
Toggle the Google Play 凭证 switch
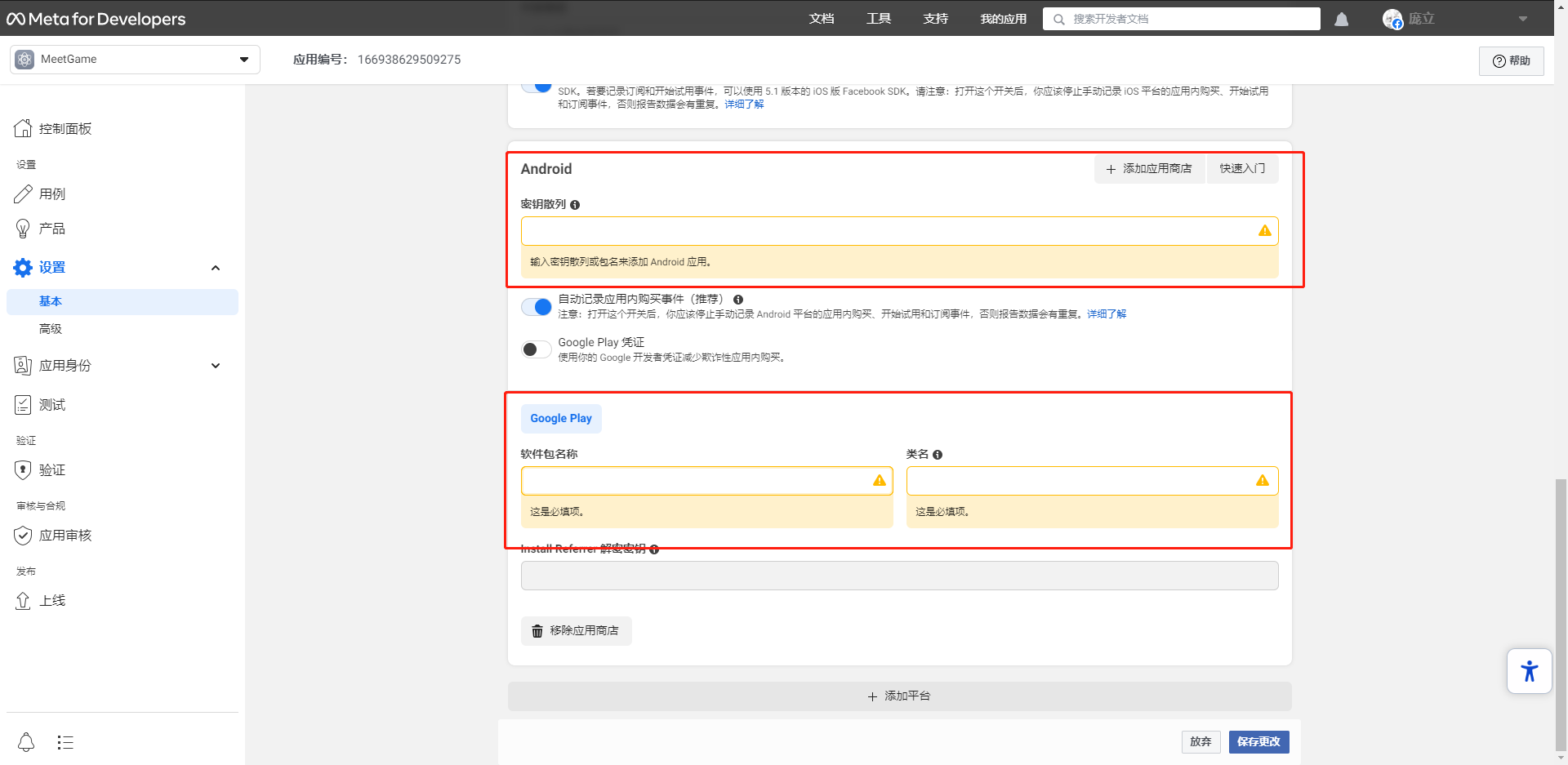[x=537, y=349]
